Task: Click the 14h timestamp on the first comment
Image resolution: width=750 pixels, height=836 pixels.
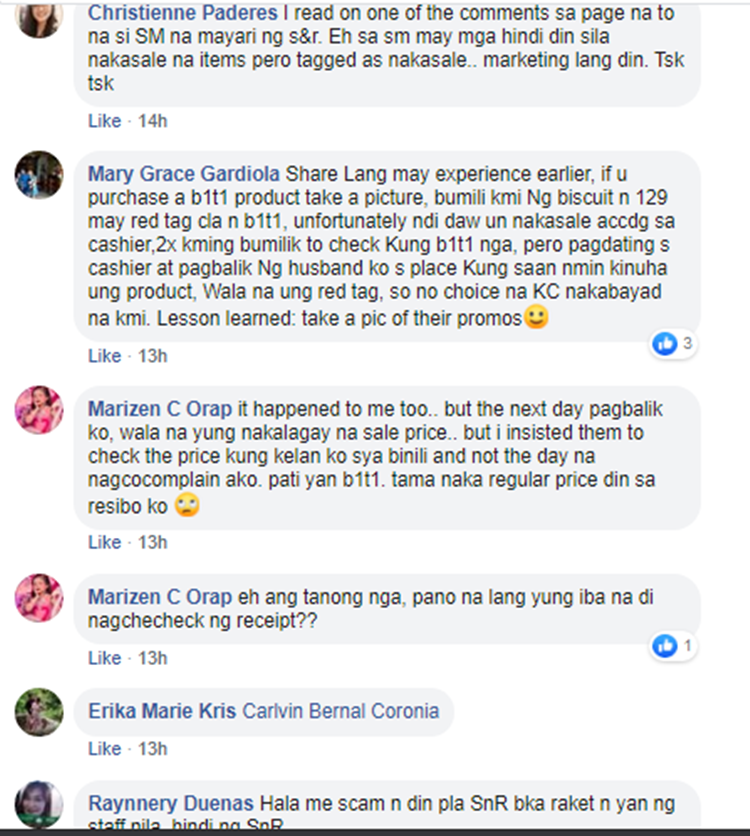Action: 152,121
